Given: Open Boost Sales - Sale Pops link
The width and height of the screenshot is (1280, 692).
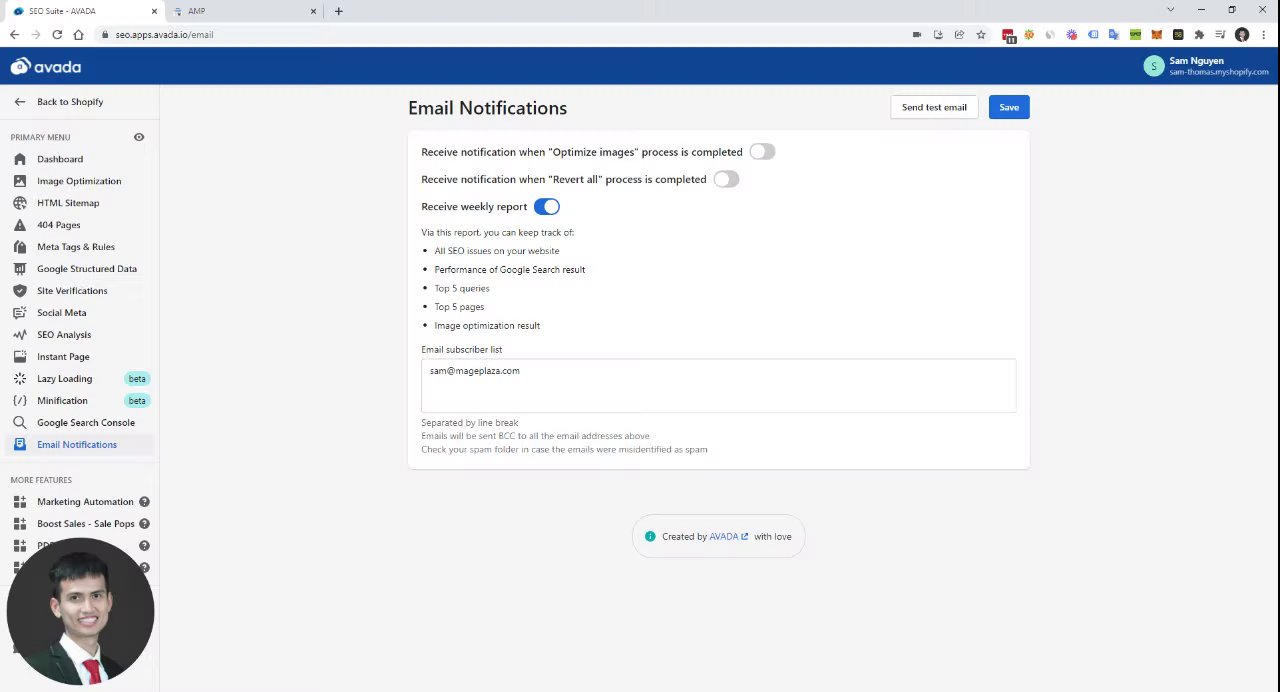Looking at the screenshot, I should click(86, 524).
